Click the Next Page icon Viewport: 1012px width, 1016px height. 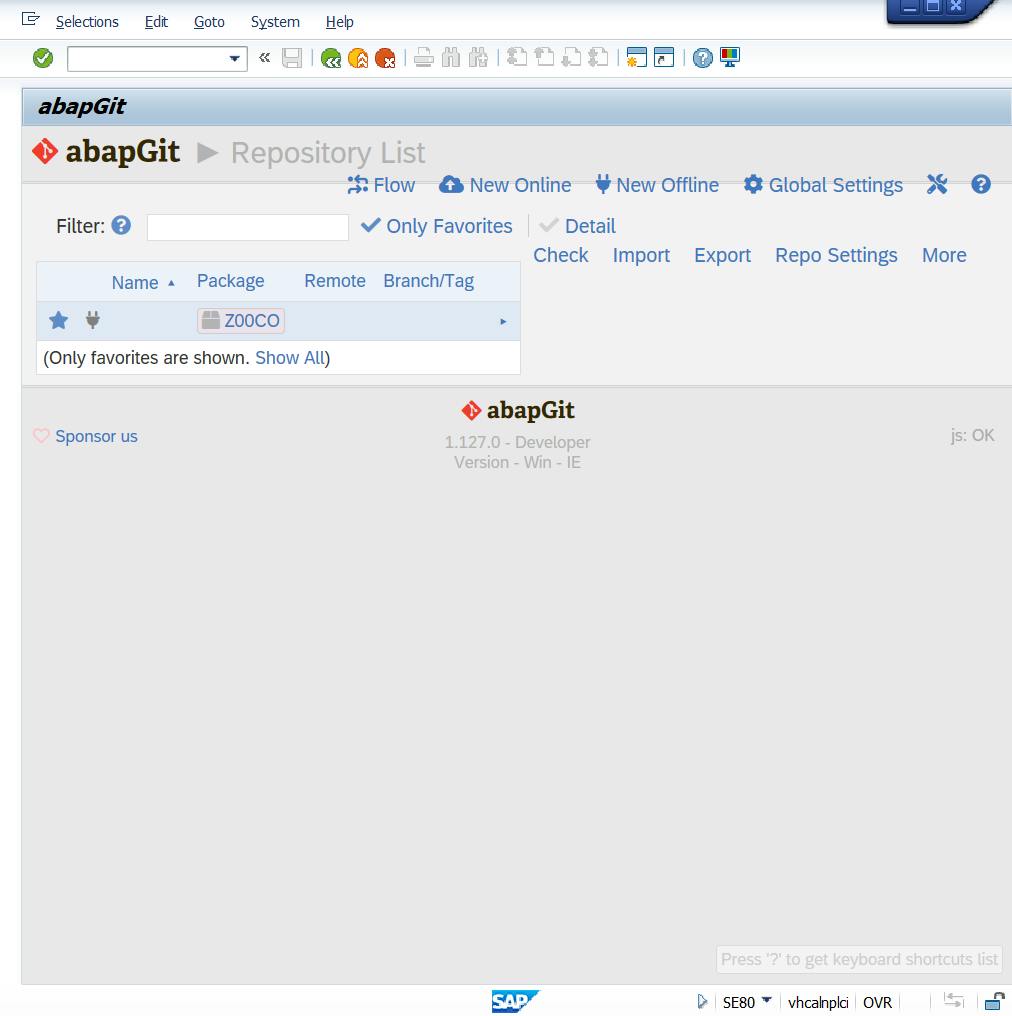pos(571,58)
